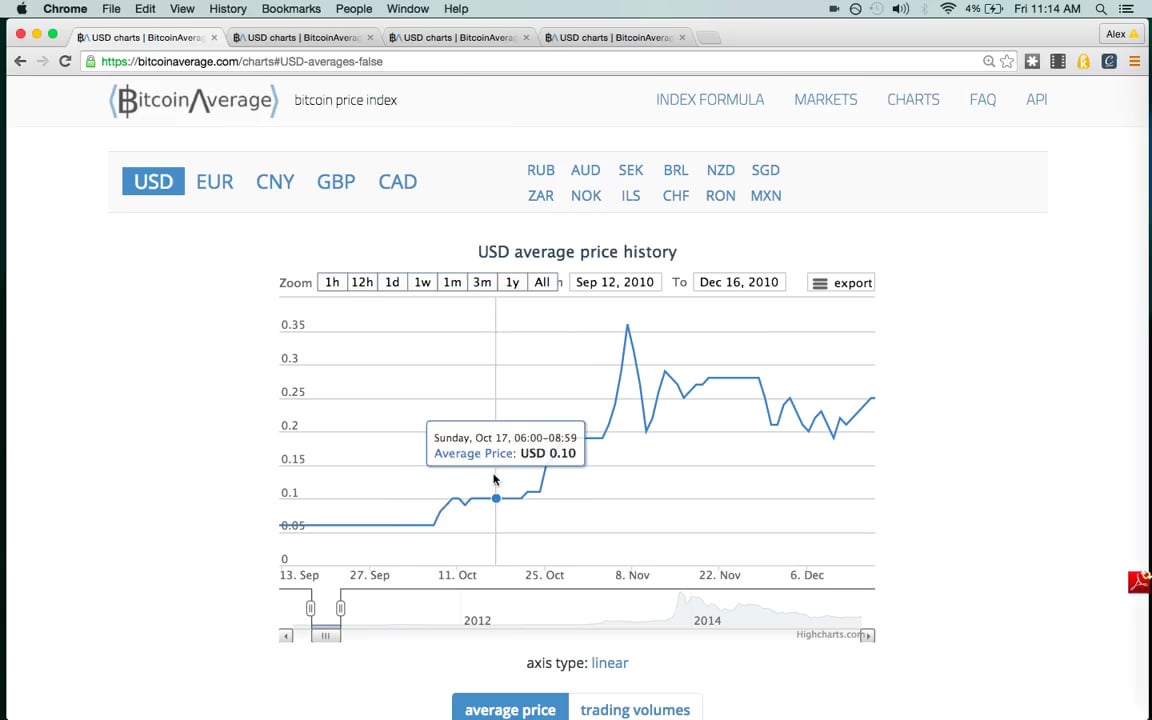
Task: Select the average price view
Action: click(510, 710)
